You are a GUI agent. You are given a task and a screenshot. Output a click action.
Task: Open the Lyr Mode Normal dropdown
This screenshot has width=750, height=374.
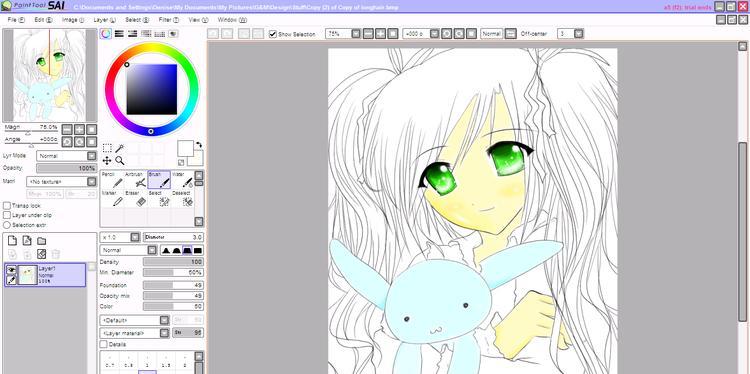pos(66,156)
